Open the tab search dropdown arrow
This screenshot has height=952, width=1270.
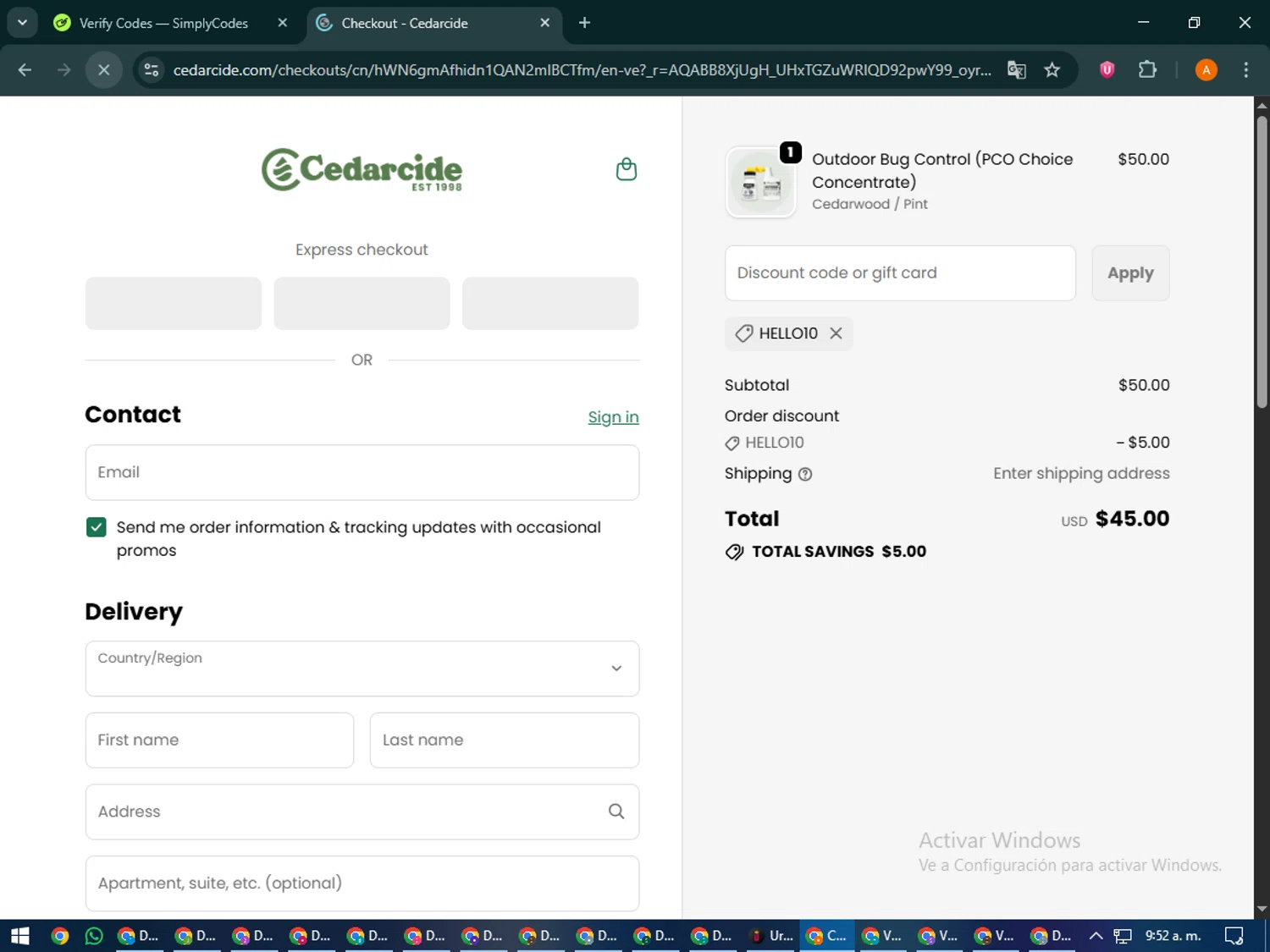coord(22,23)
